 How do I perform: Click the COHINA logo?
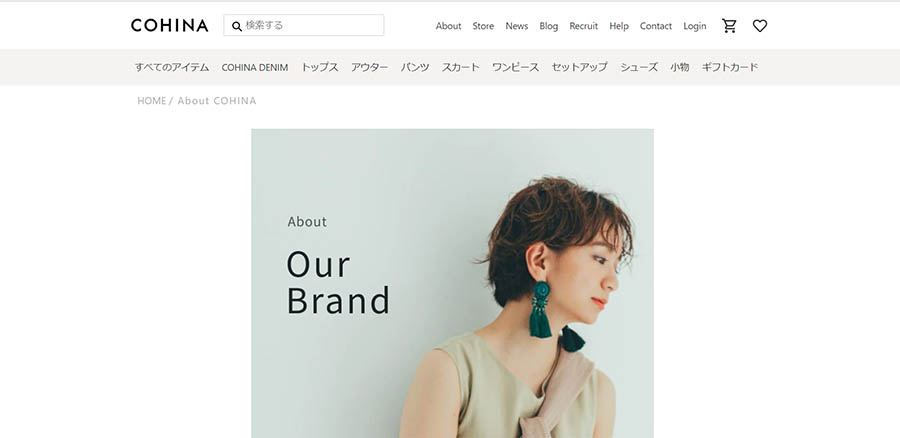[169, 25]
